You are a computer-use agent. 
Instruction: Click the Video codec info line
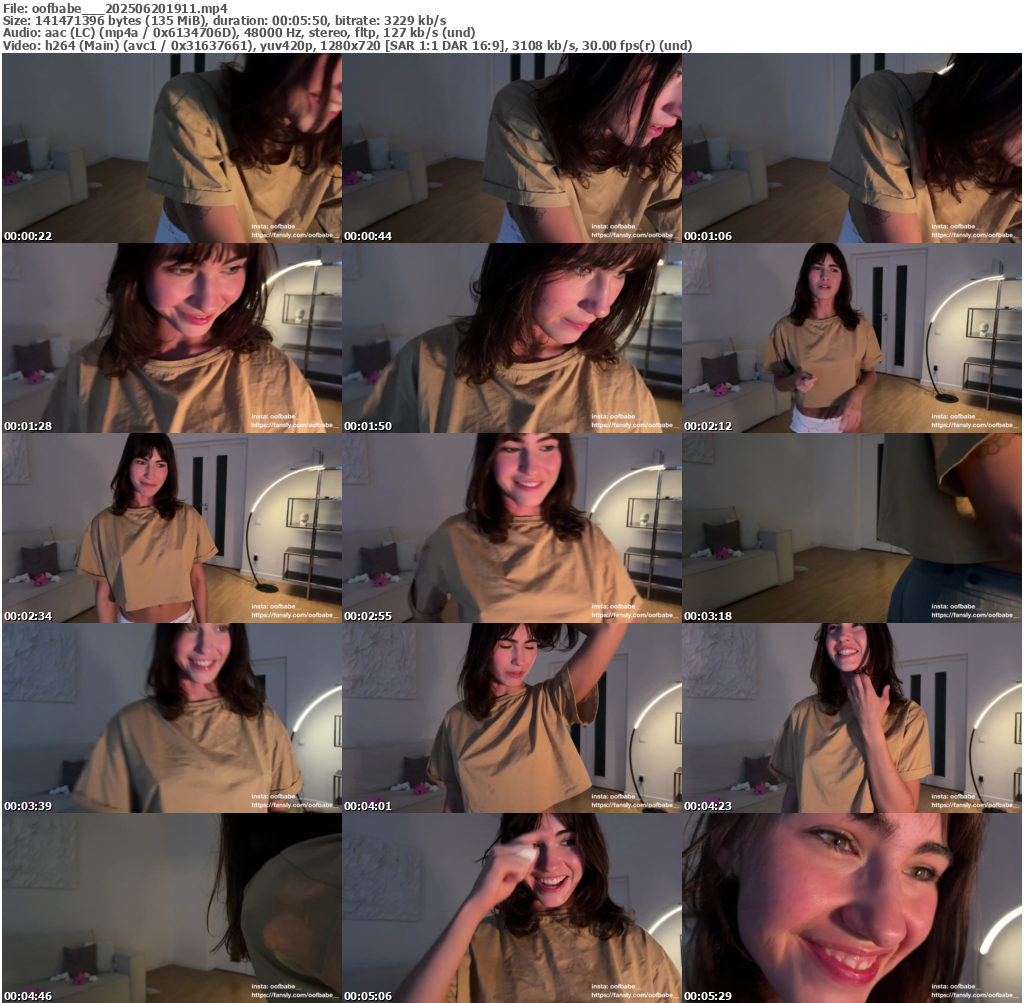pyautogui.click(x=347, y=45)
